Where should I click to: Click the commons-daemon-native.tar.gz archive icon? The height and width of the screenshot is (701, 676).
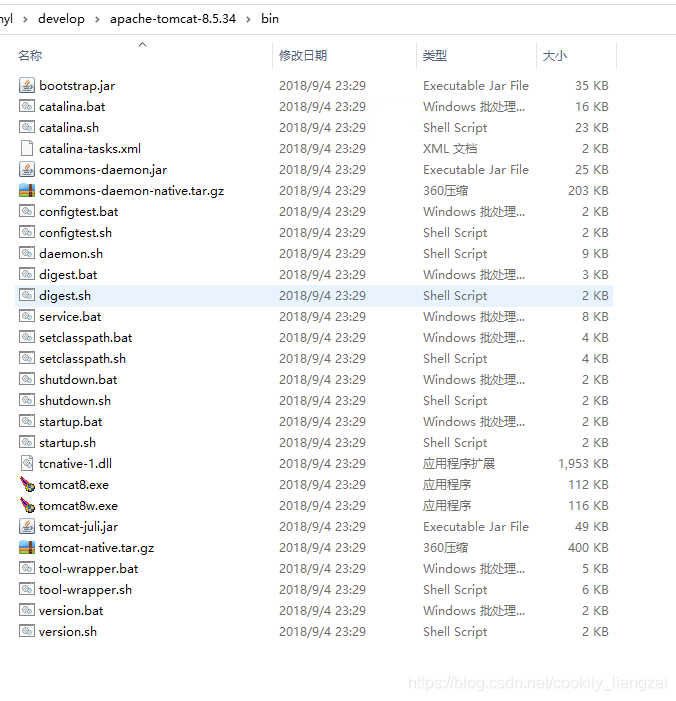pos(27,190)
